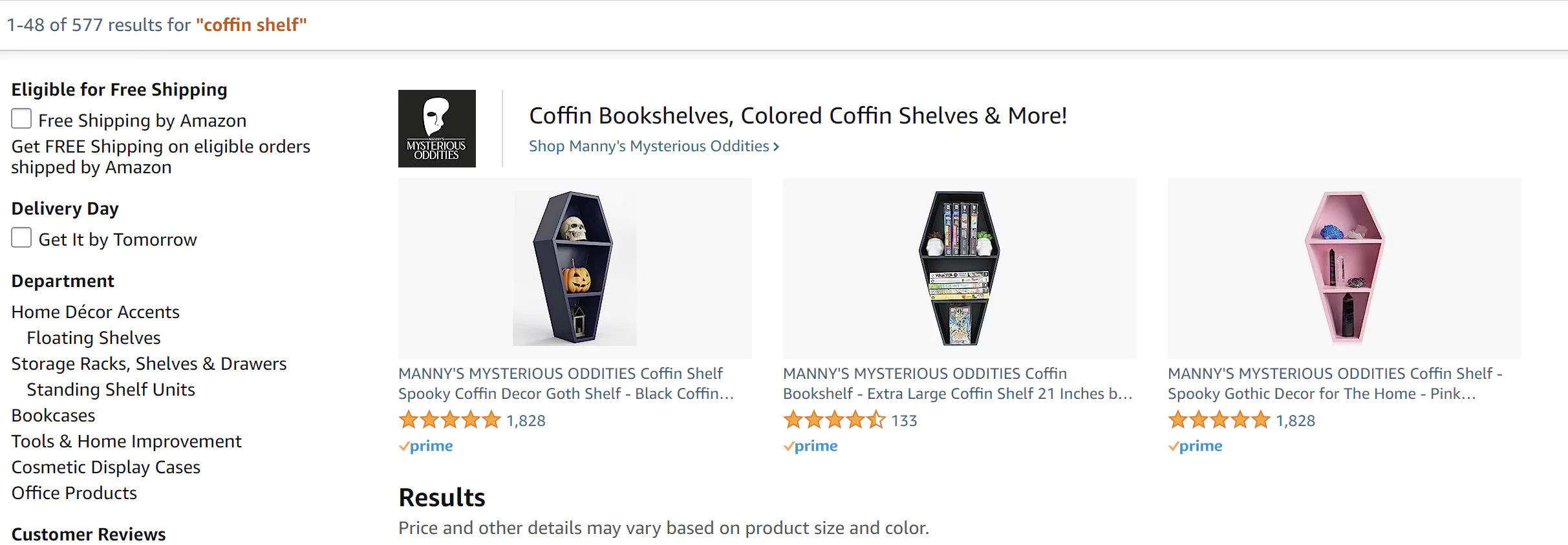
Task: Click the Prime badge under black coffin shelf
Action: point(426,446)
